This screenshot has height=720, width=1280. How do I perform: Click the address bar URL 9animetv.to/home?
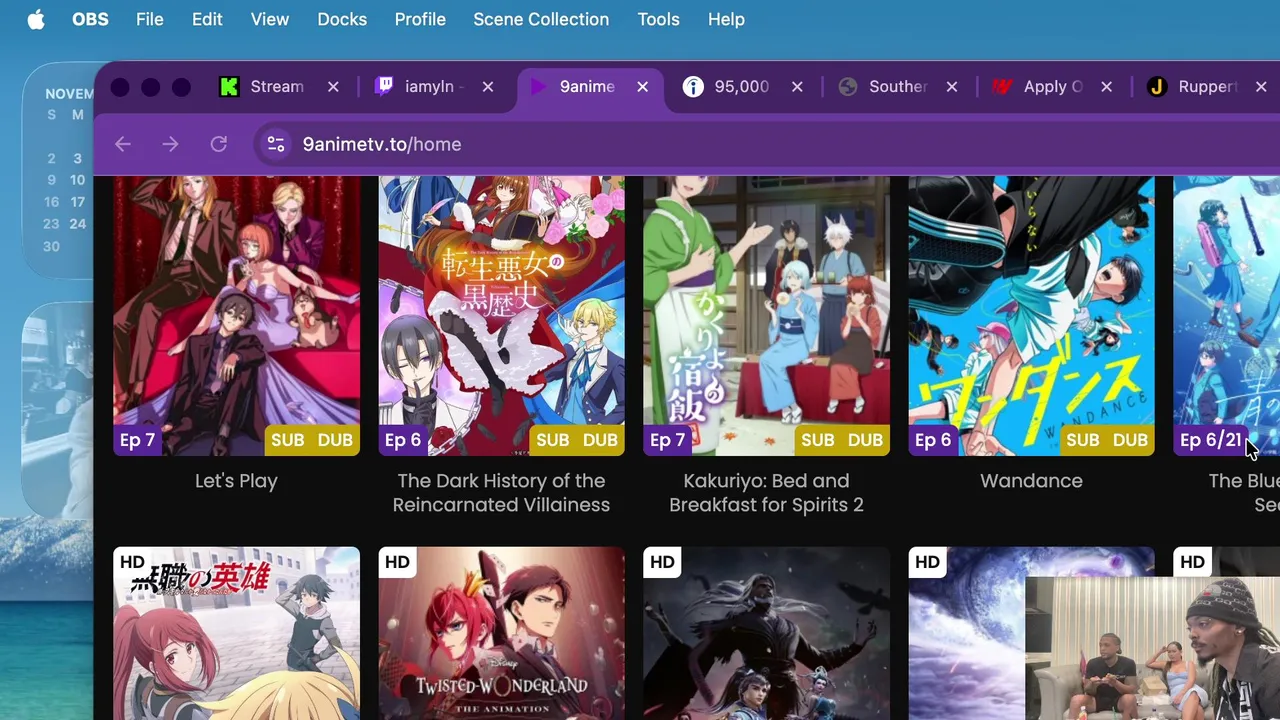(x=382, y=144)
